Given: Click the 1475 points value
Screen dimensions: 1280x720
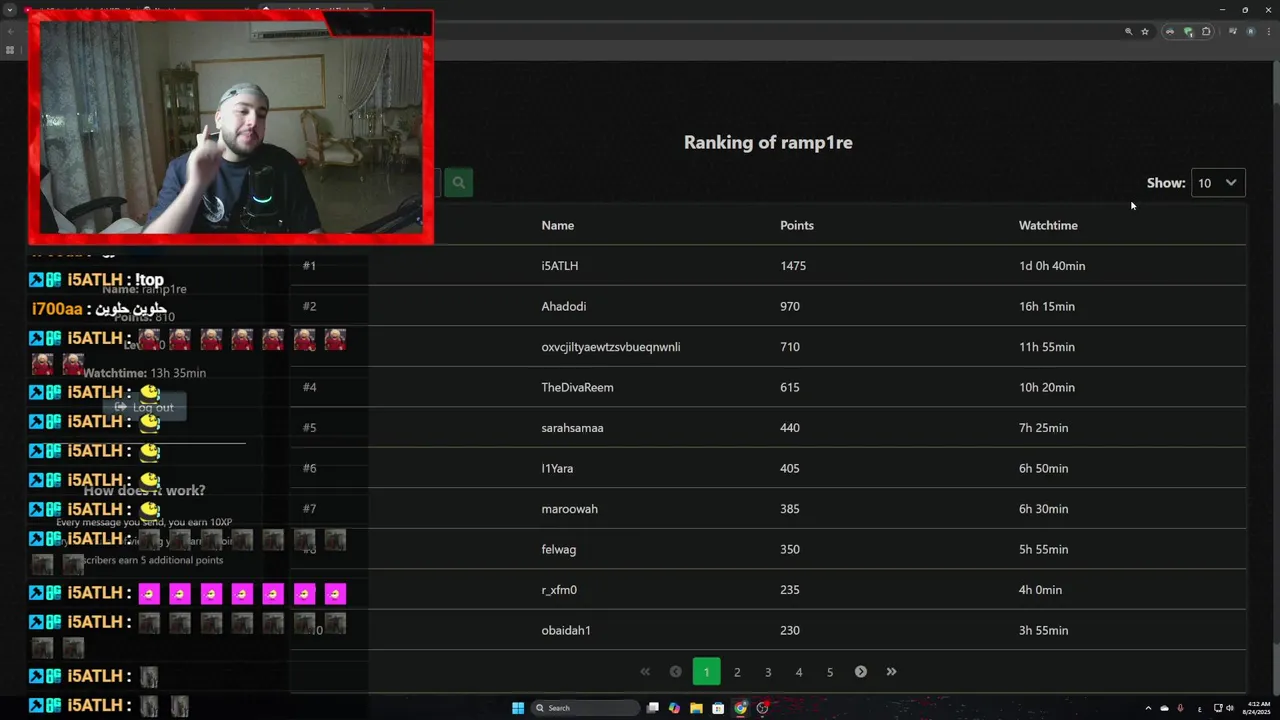Looking at the screenshot, I should click(793, 266).
